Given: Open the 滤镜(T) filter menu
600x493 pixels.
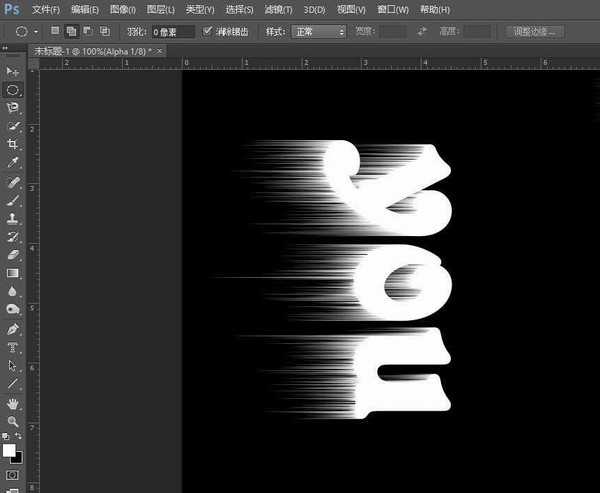Looking at the screenshot, I should (277, 9).
